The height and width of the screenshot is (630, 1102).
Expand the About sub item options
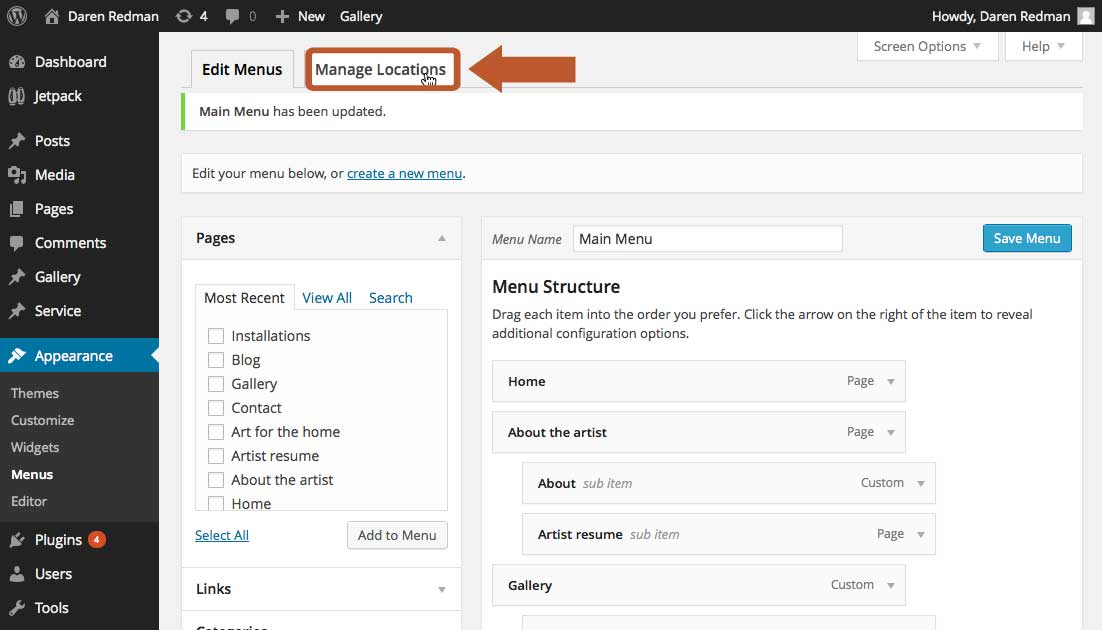[921, 484]
